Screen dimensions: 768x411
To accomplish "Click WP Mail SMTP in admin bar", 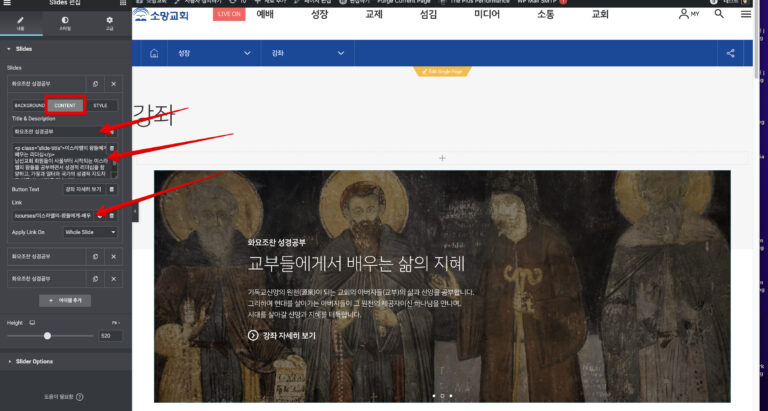I will coord(538,2).
